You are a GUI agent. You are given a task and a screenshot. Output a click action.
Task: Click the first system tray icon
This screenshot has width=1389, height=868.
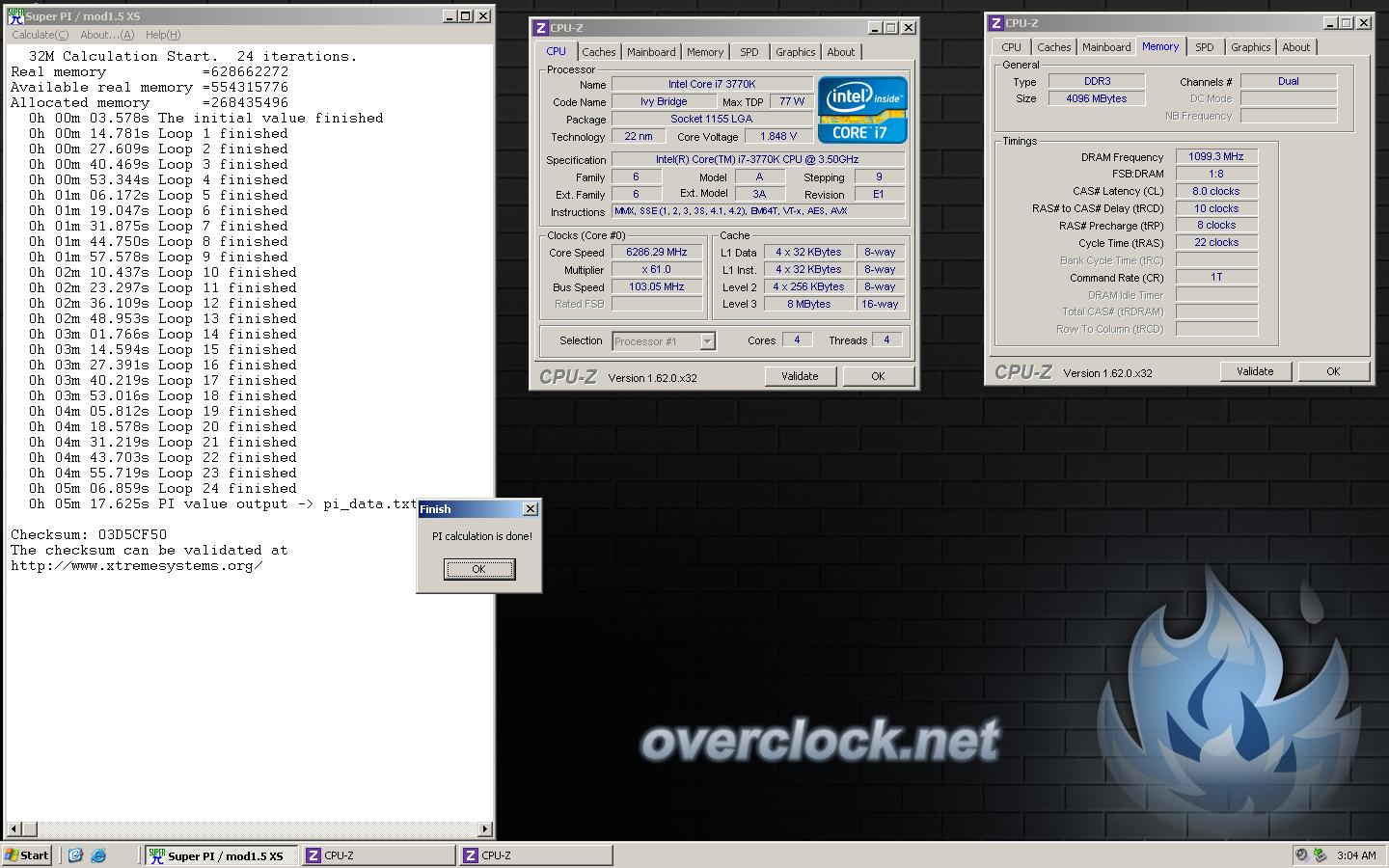(x=1301, y=854)
